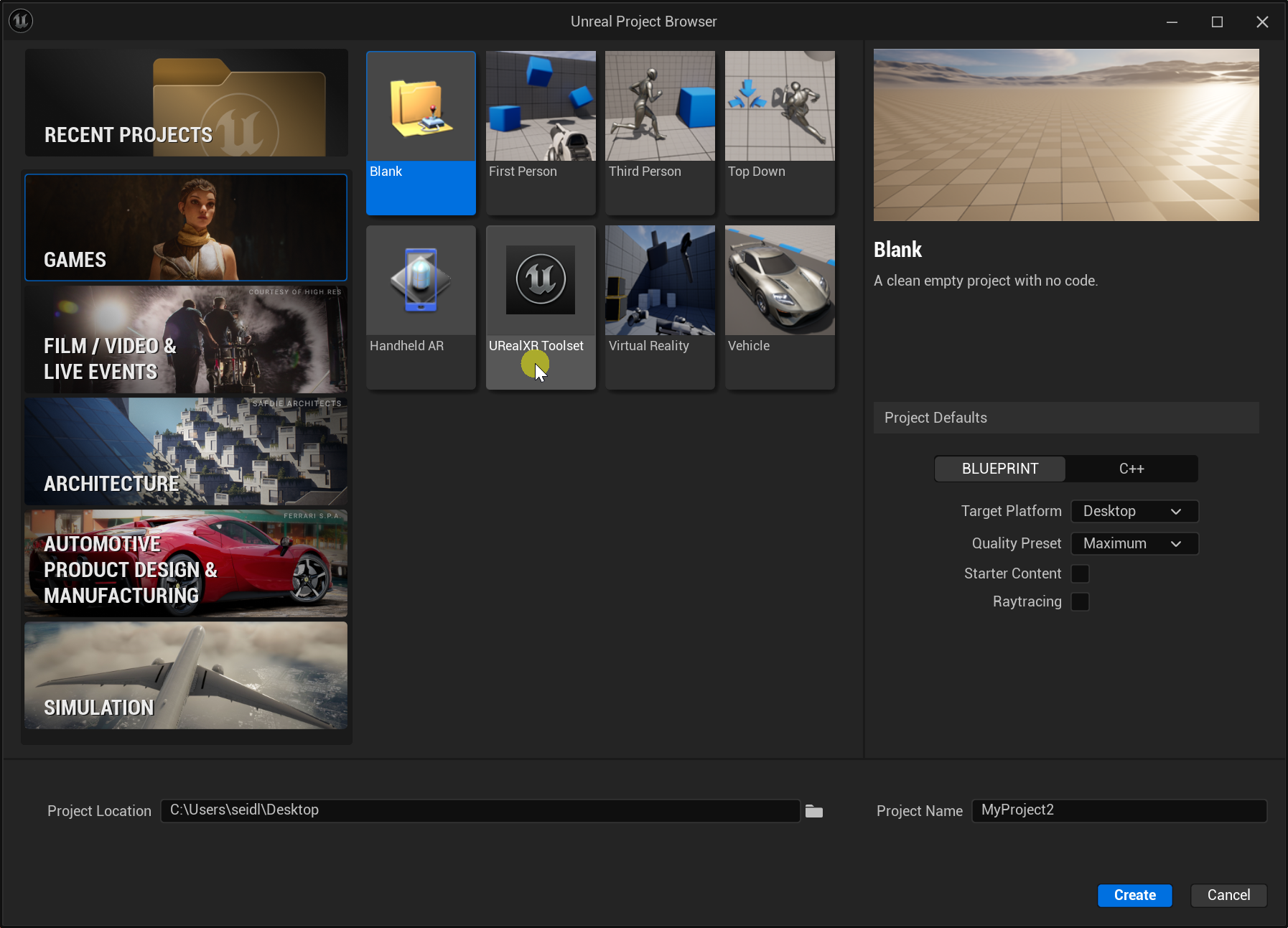Switch project type to C++
This screenshot has height=928, width=1288.
(x=1131, y=469)
